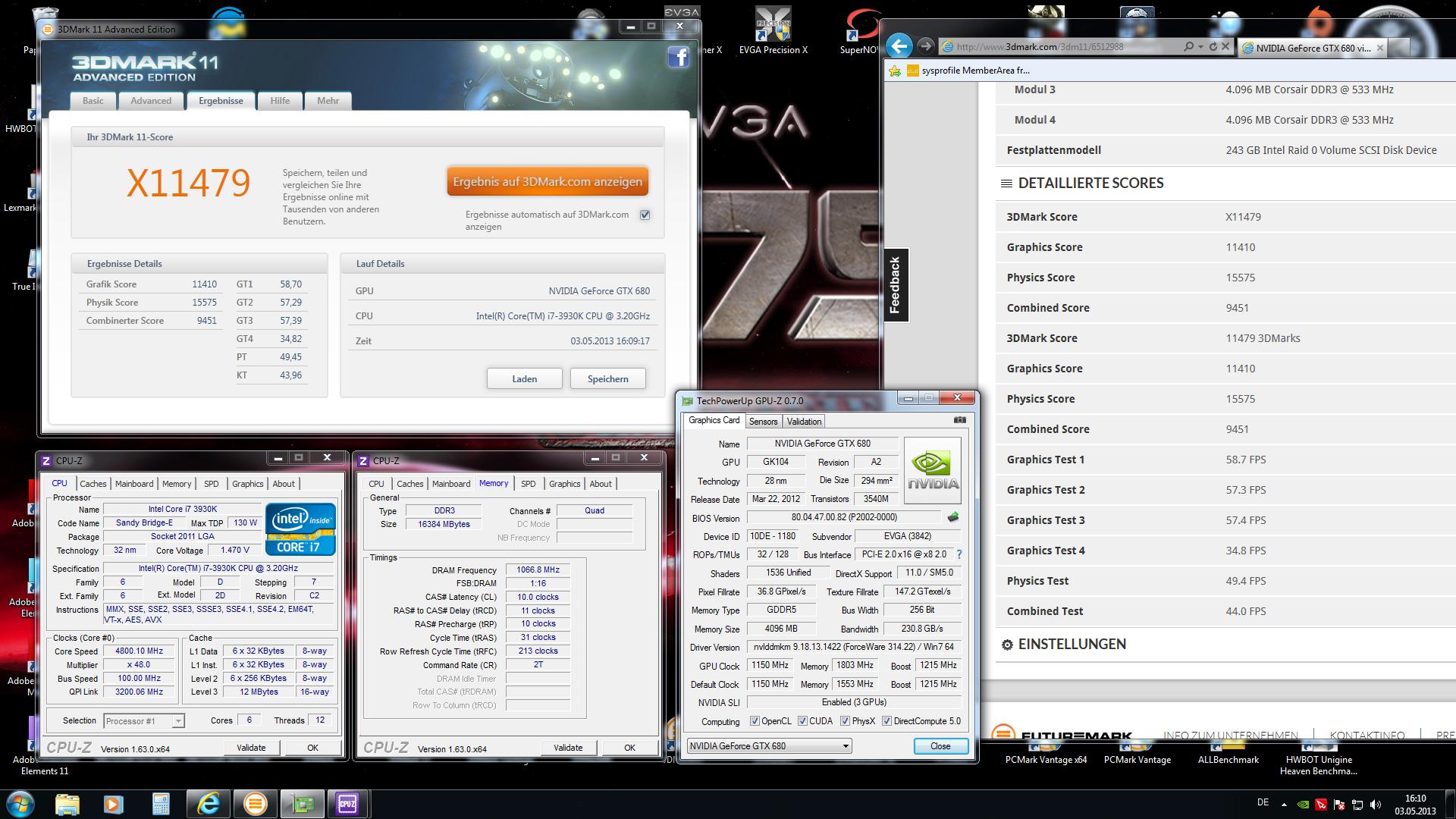
Task: Click the Intel Core i7 logo in CPU-Z
Action: point(300,529)
